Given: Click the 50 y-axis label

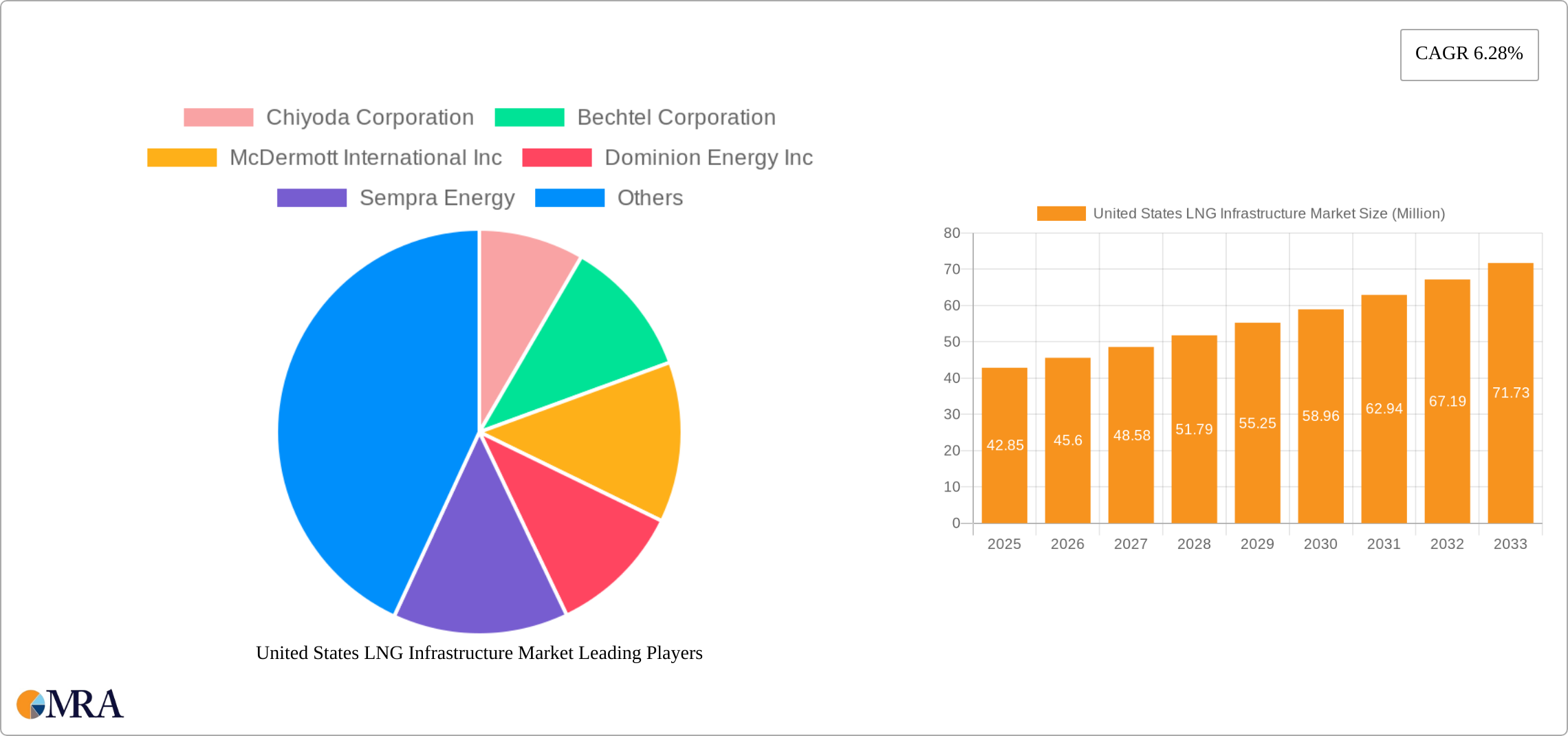Looking at the screenshot, I should click(952, 342).
